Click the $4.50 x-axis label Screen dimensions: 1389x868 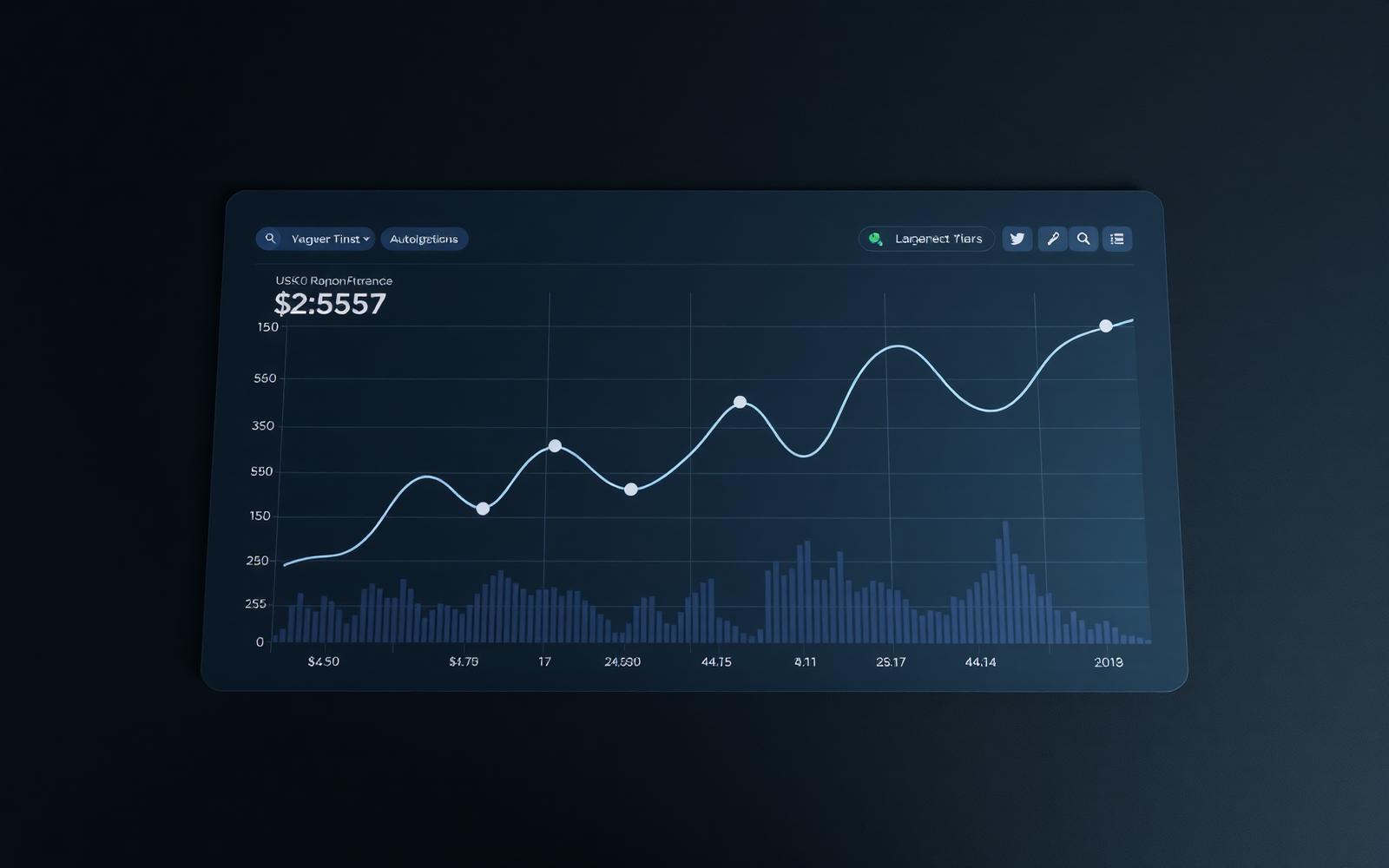pyautogui.click(x=324, y=661)
